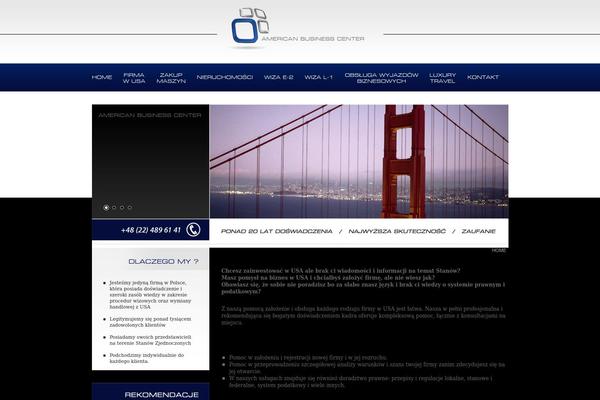This screenshot has width=600, height=400.
Task: Click the bullet 'Posiadamy swoich przedstawicieli'
Action: point(150,340)
